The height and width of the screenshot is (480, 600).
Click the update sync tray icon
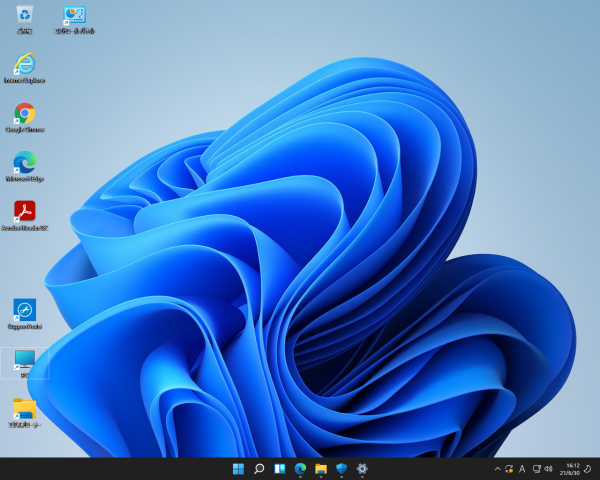(509, 469)
